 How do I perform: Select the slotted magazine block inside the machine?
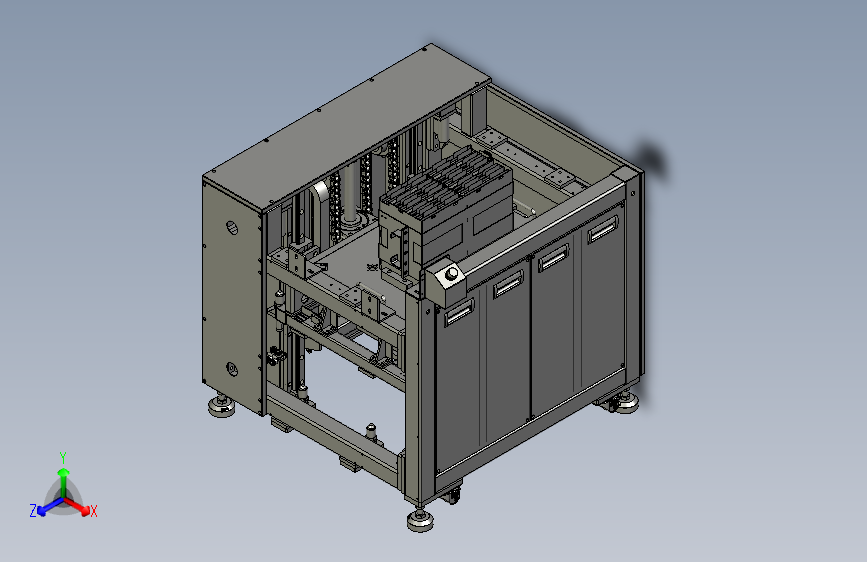(446, 212)
